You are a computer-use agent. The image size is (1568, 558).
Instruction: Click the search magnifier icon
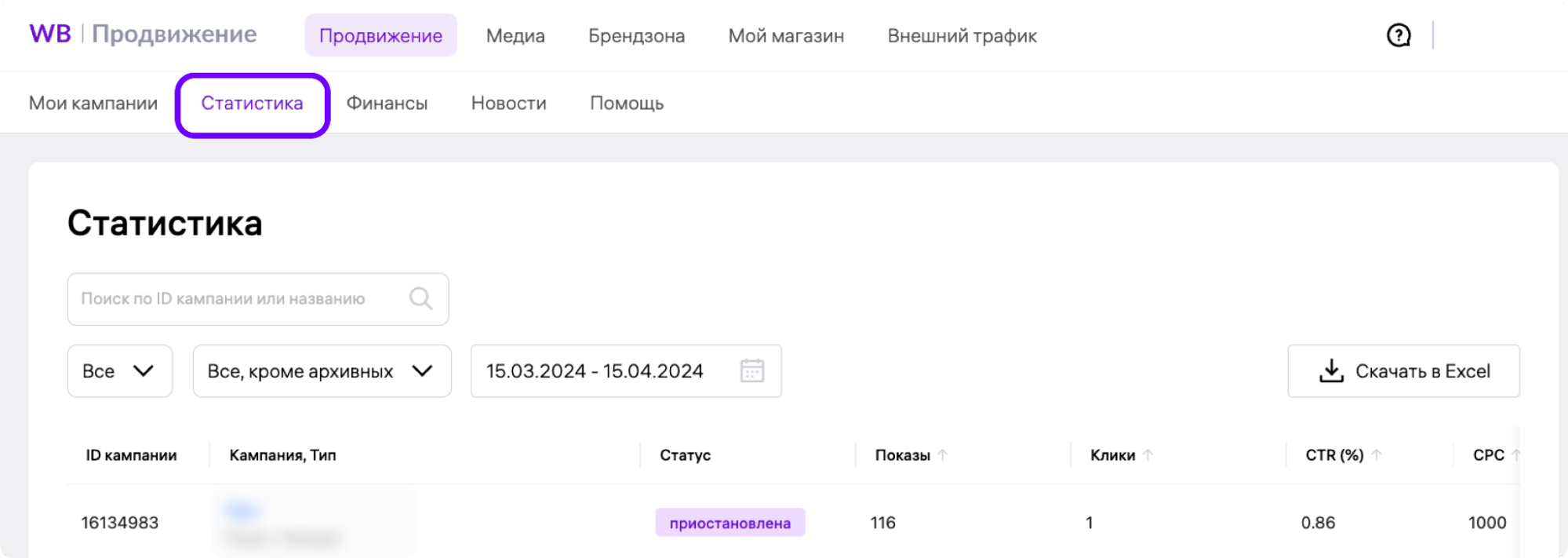point(420,298)
